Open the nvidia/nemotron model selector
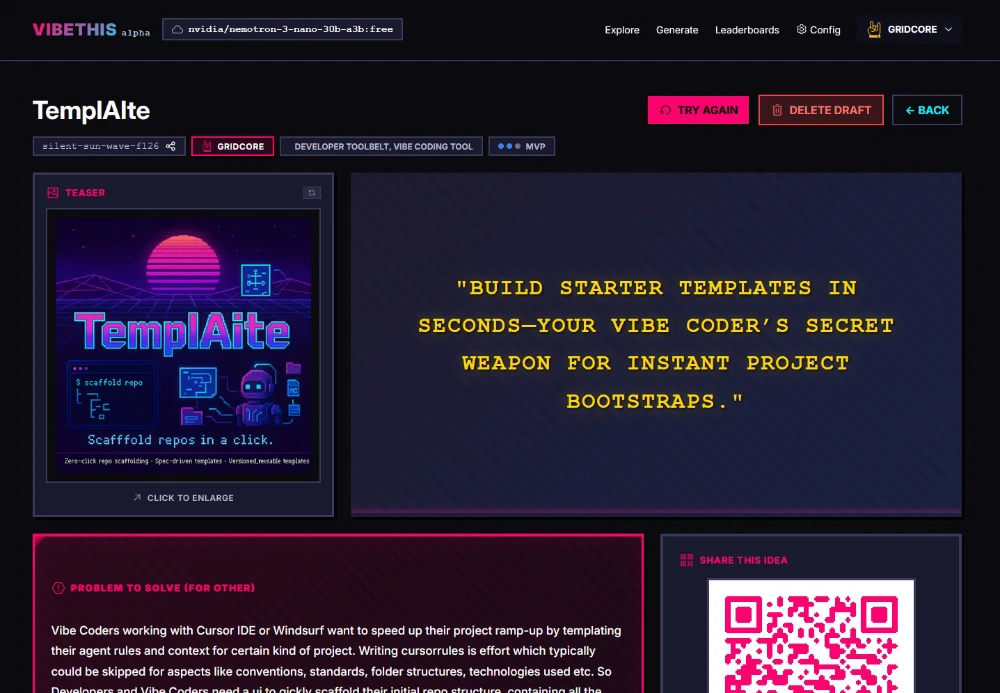 (x=282, y=30)
